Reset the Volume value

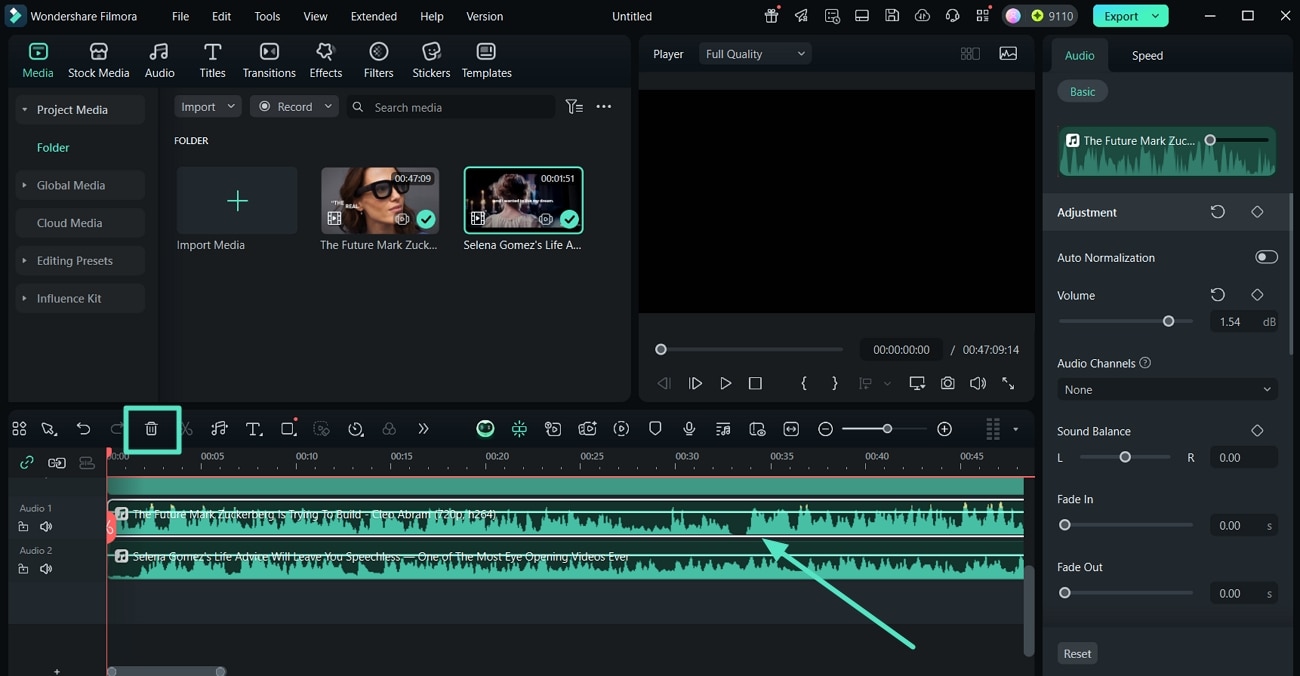[1217, 295]
